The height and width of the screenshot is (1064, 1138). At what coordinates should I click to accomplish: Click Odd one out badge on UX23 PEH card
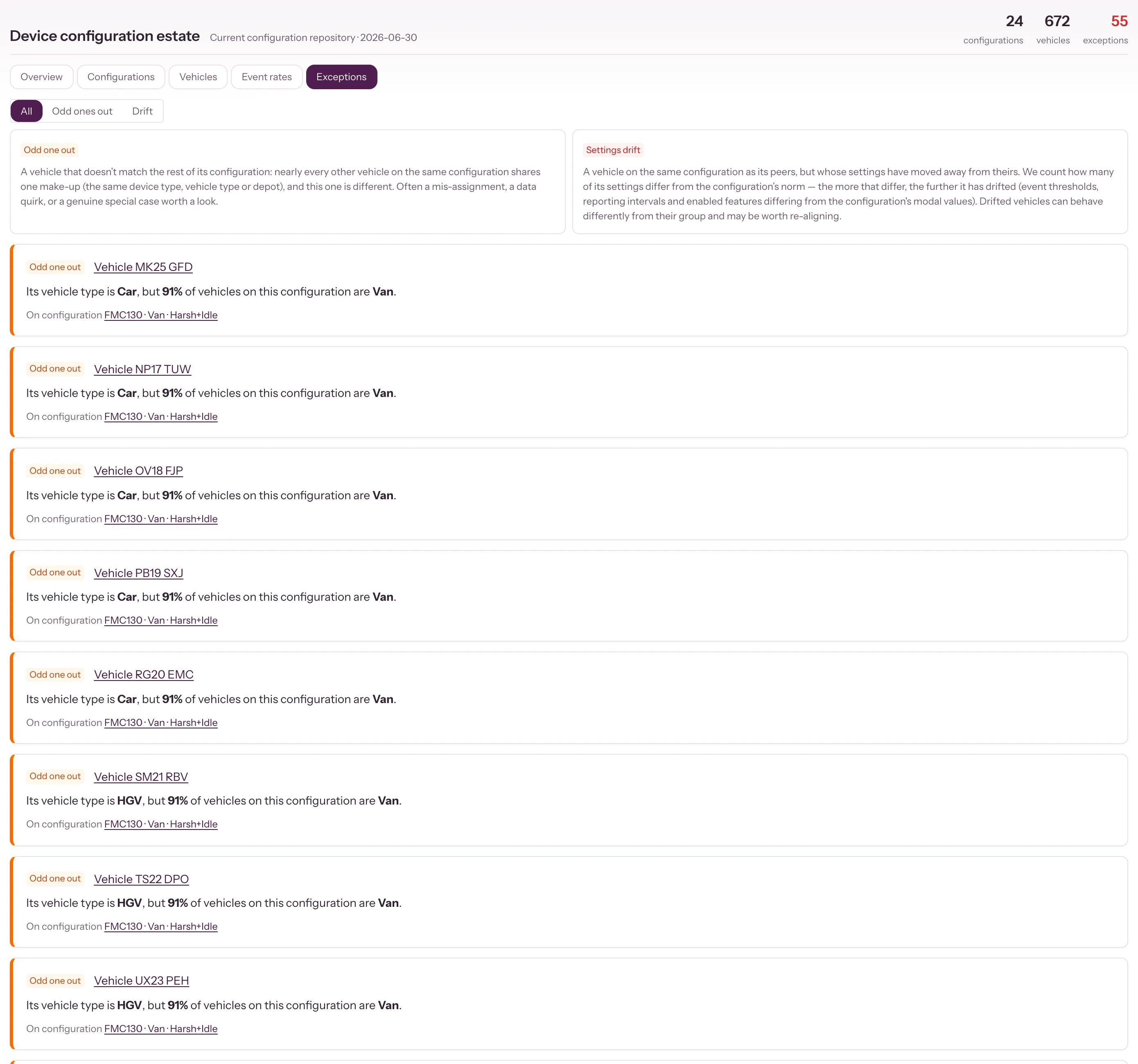(55, 981)
